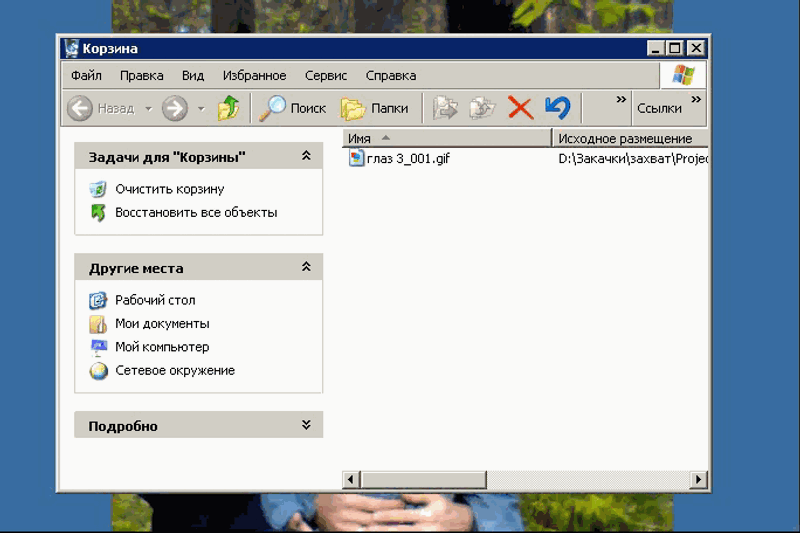Open the Forward button history dropdown arrow
The height and width of the screenshot is (533, 800).
point(201,108)
